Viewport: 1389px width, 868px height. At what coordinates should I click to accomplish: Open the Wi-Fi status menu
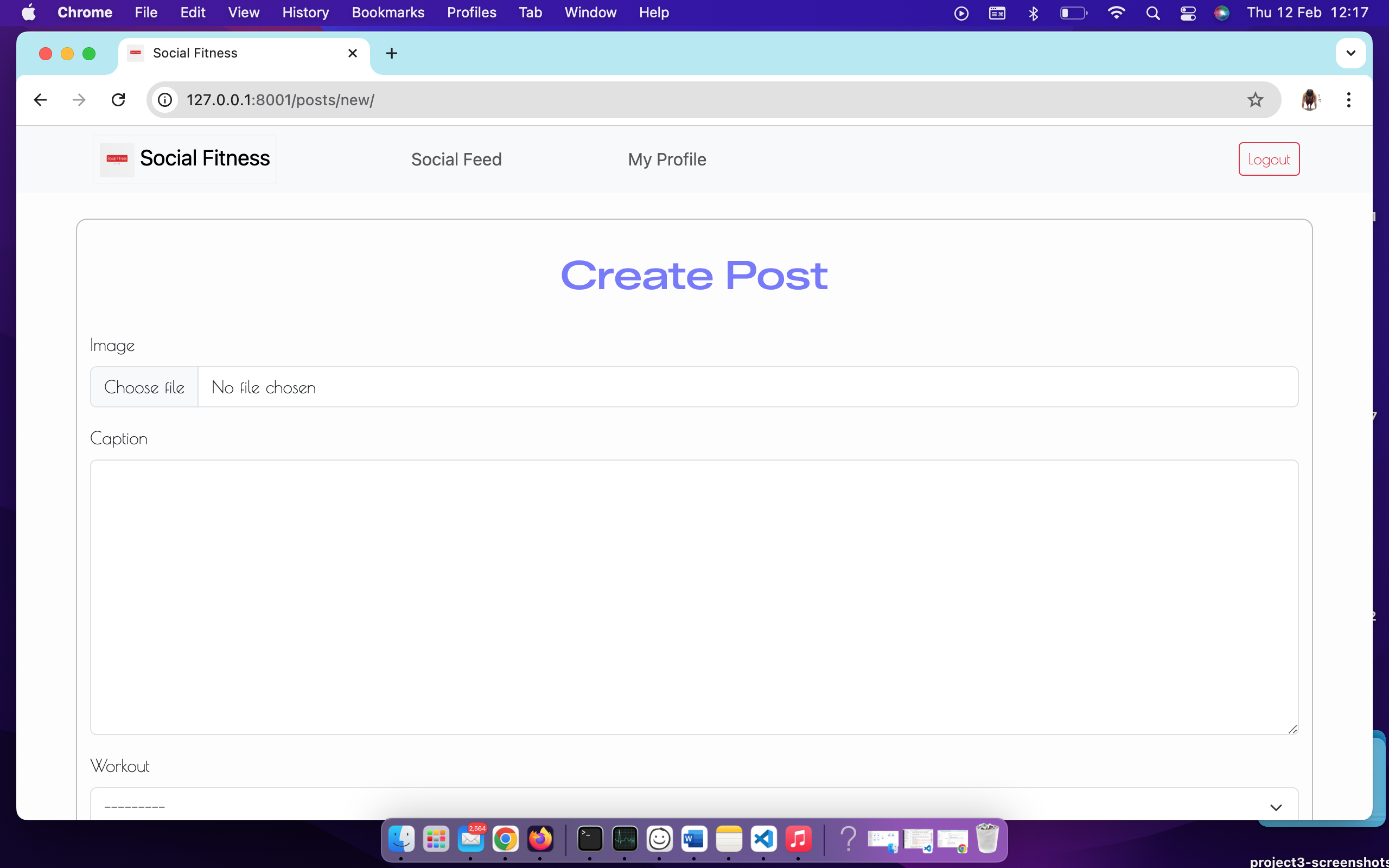point(1117,12)
